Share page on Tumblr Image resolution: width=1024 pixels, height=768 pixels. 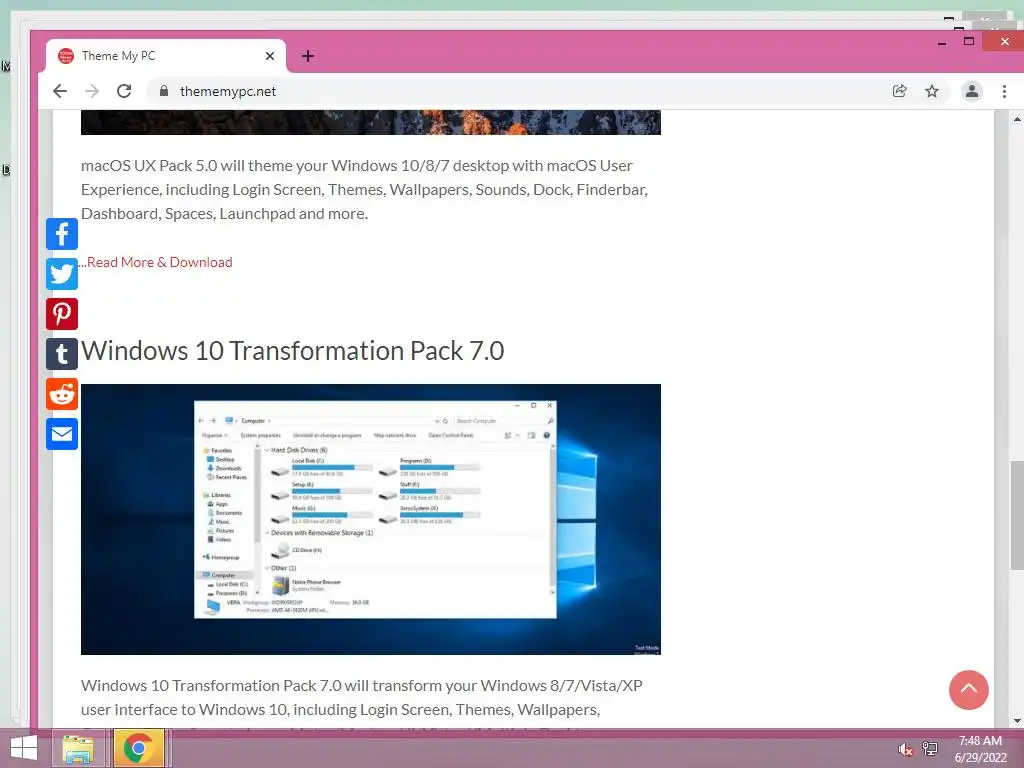62,354
